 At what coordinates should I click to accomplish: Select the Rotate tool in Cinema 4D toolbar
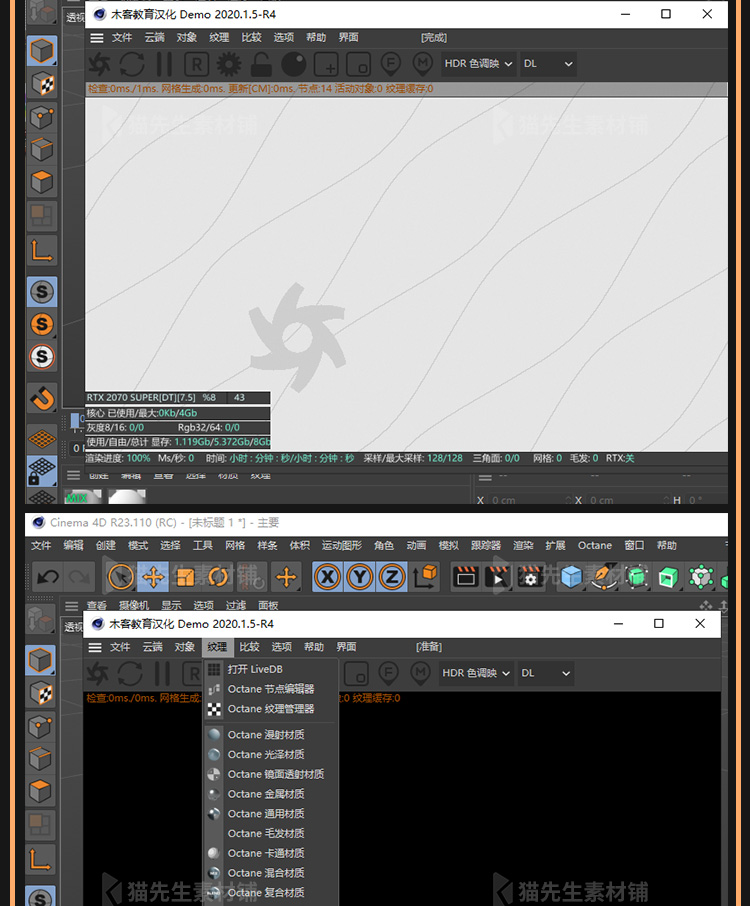pyautogui.click(x=218, y=576)
